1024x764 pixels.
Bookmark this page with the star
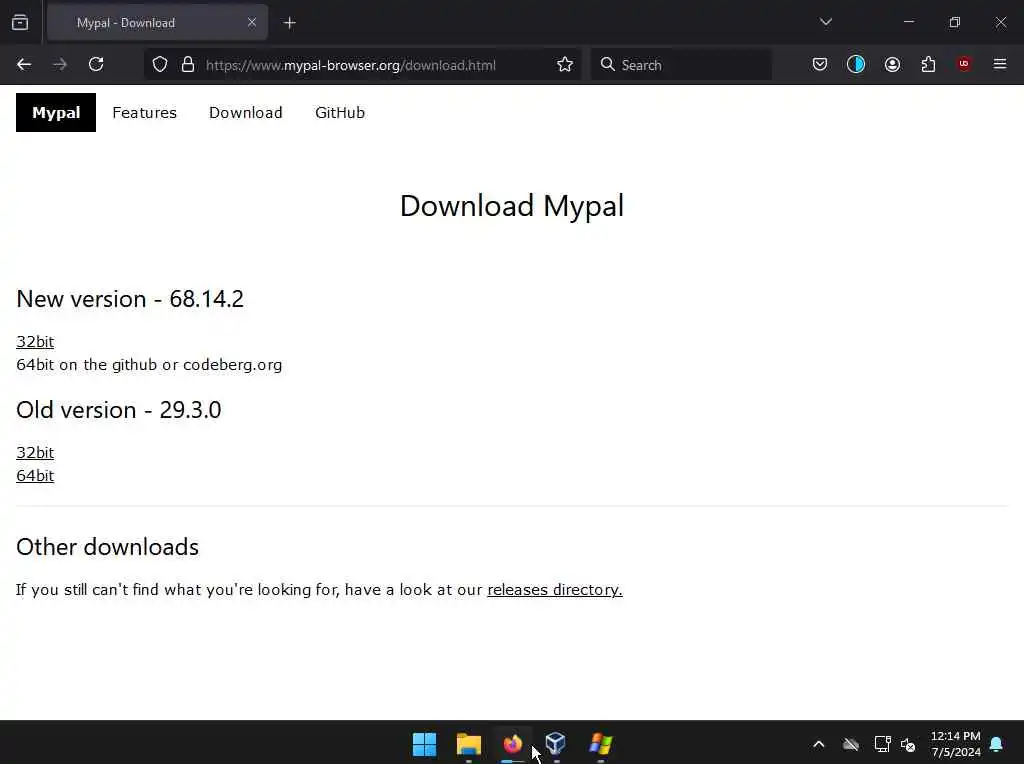point(565,64)
